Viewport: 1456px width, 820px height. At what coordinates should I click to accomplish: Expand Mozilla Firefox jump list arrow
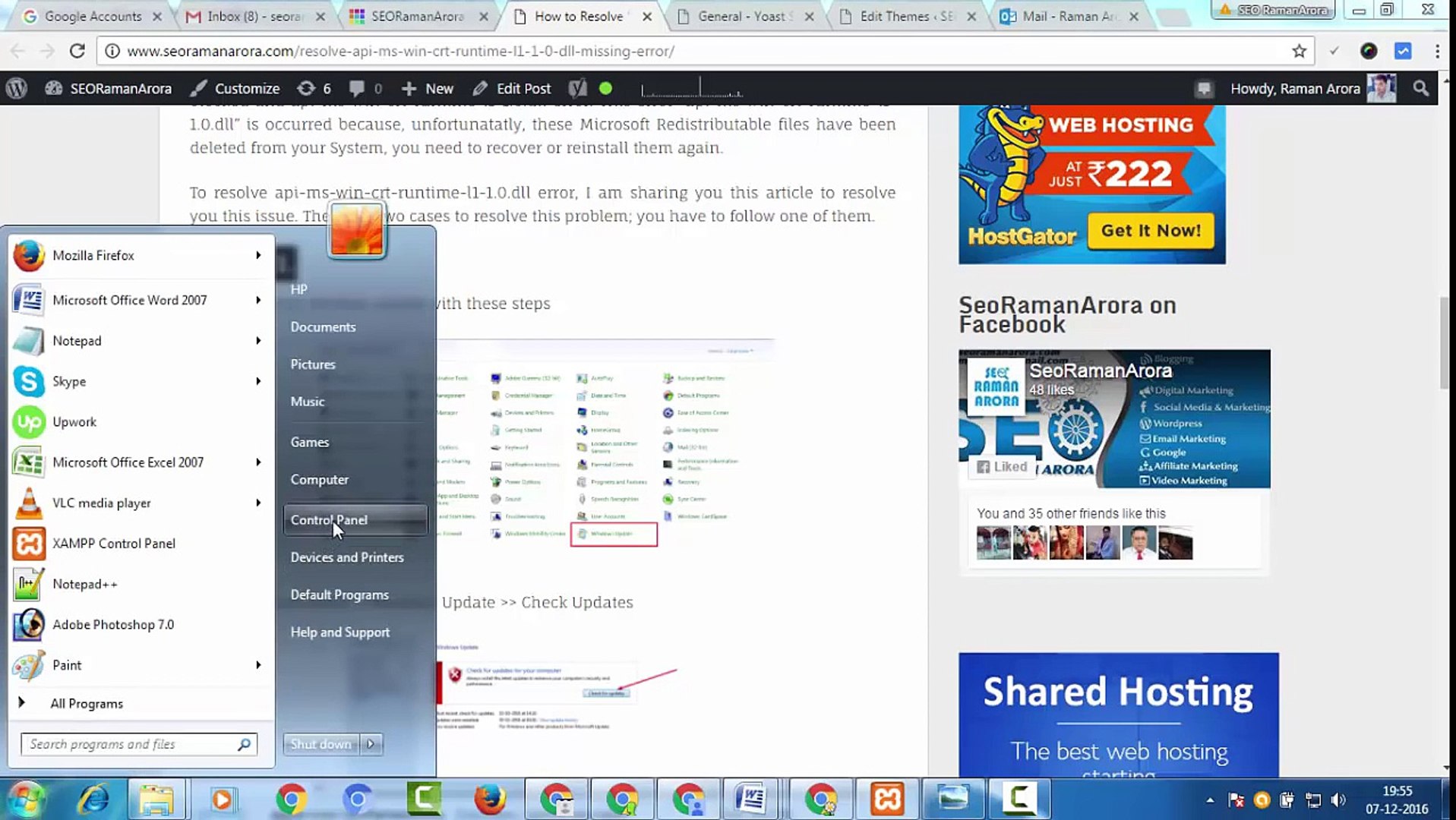[x=258, y=256]
